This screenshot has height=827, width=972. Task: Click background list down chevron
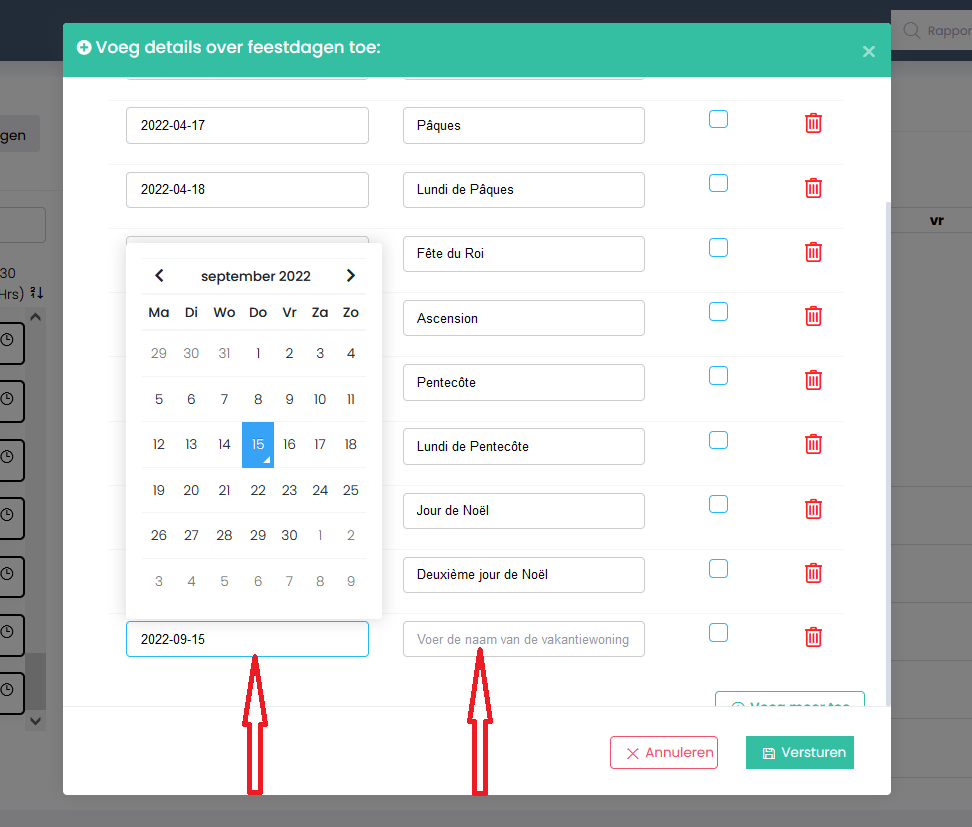point(35,721)
